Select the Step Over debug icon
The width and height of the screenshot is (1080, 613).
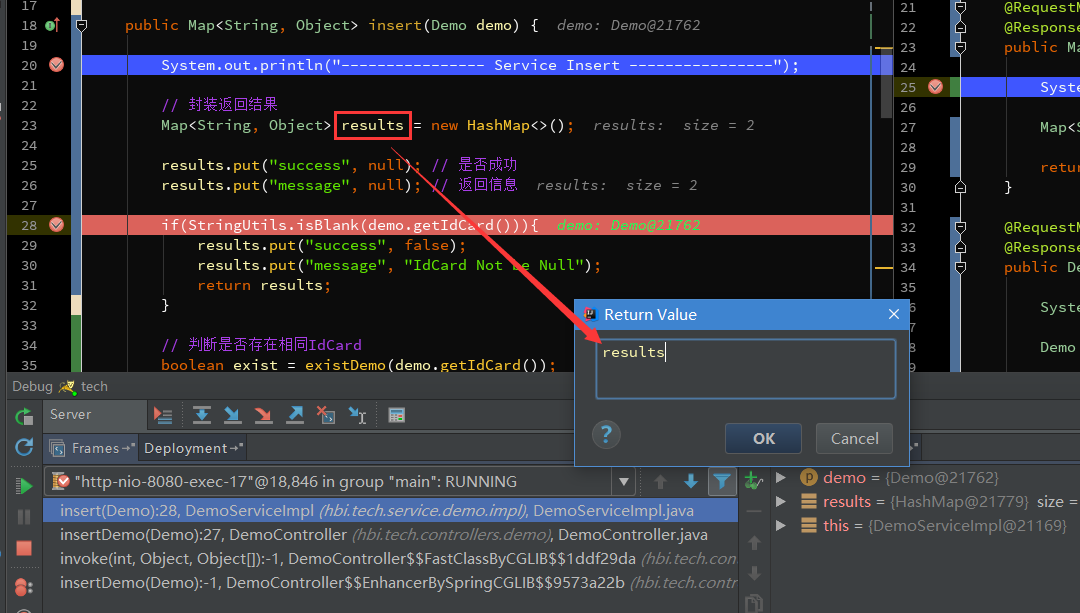[x=202, y=415]
